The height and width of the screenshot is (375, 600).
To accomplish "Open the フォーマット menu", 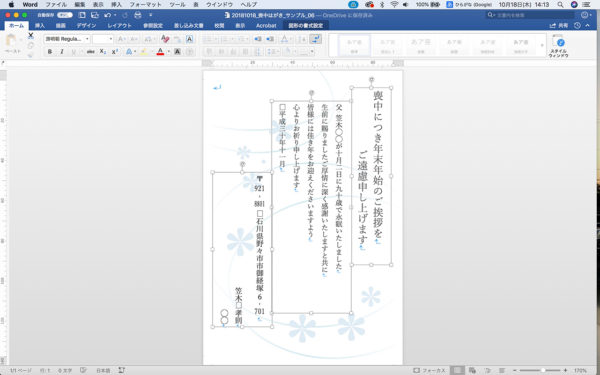I will pyautogui.click(x=145, y=5).
